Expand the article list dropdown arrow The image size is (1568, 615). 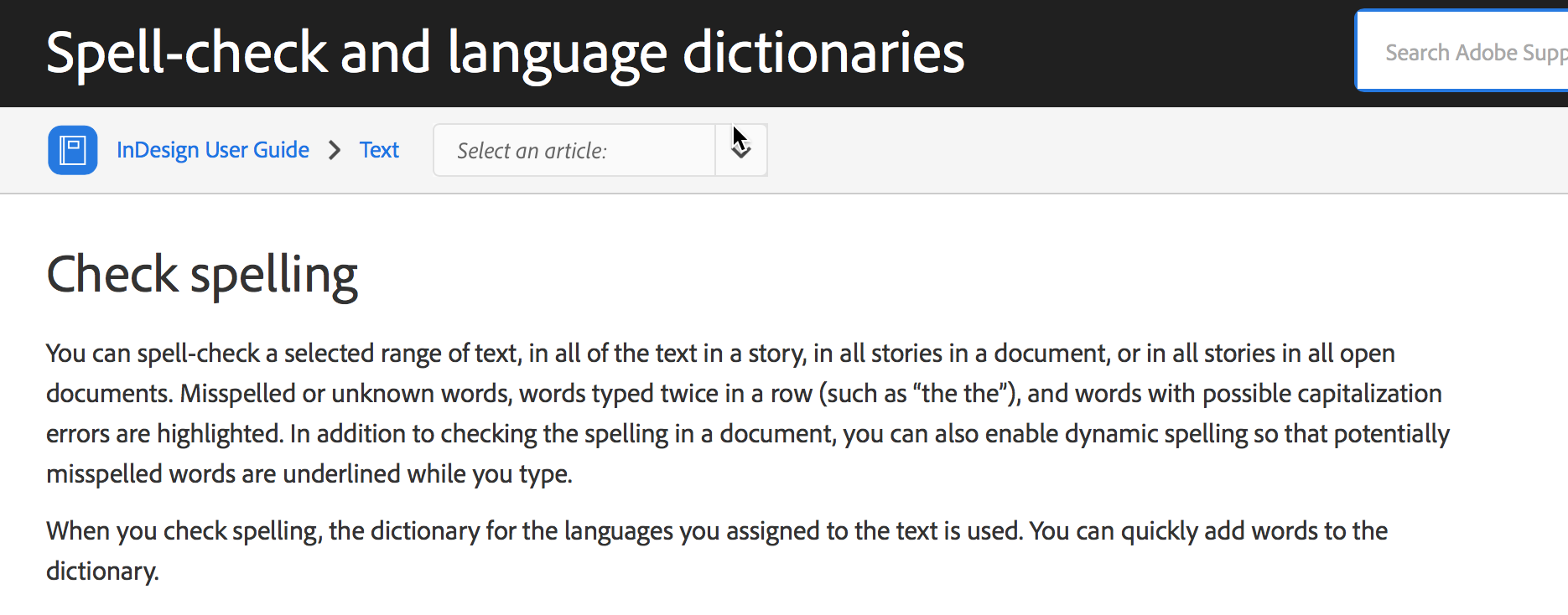(741, 150)
